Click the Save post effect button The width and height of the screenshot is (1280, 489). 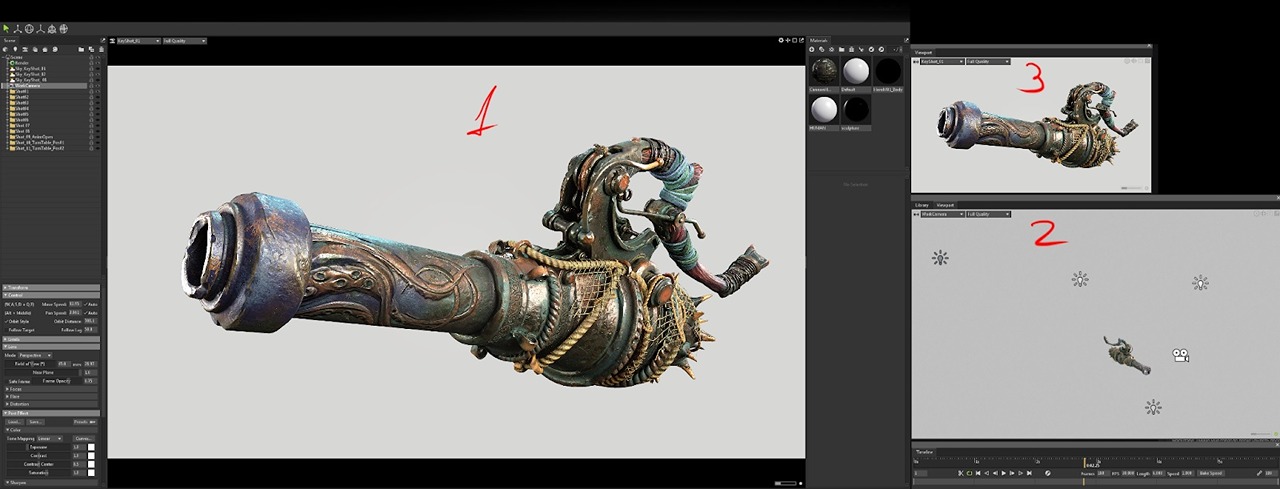tap(36, 422)
